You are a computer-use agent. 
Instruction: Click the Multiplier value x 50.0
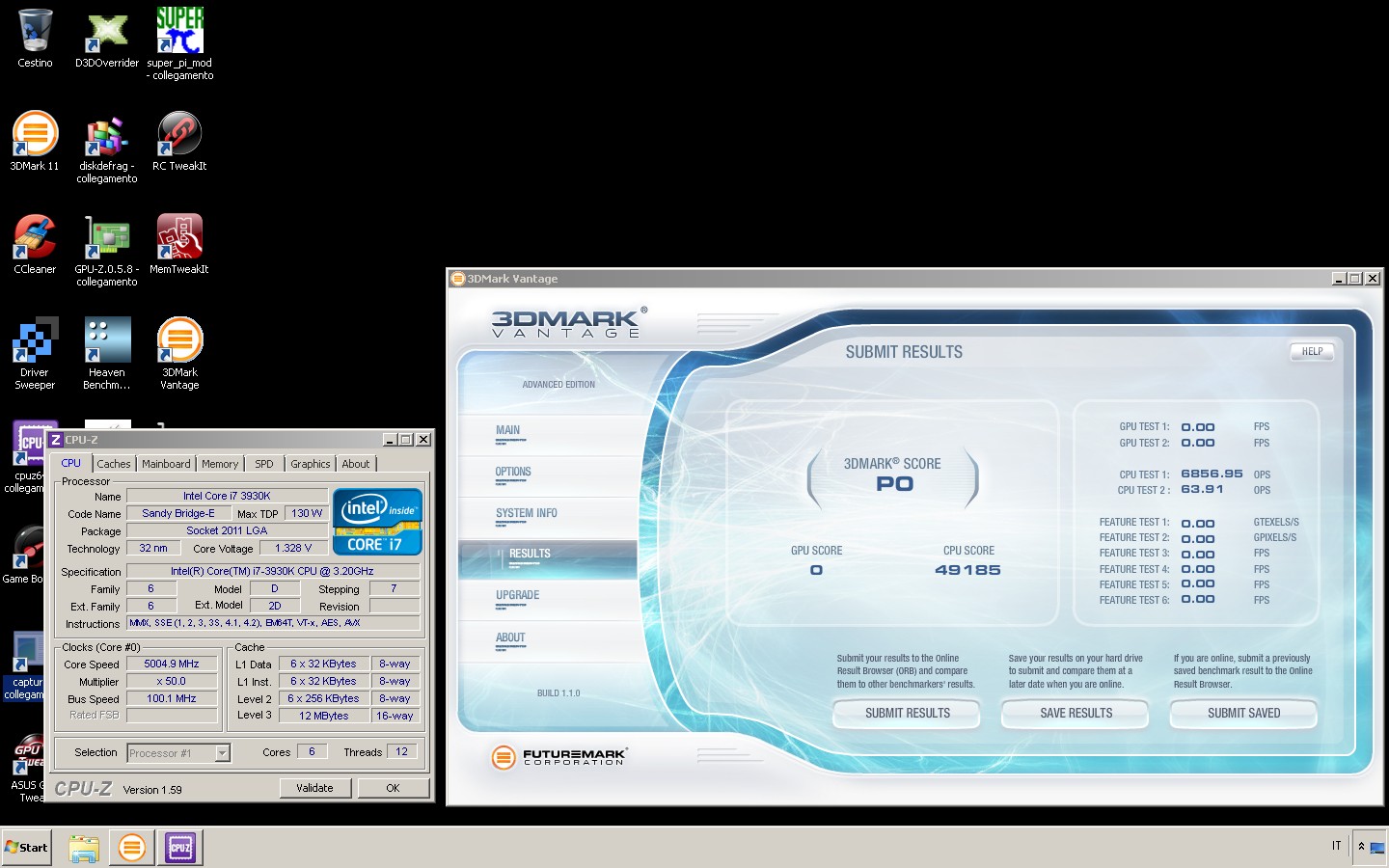pyautogui.click(x=172, y=681)
